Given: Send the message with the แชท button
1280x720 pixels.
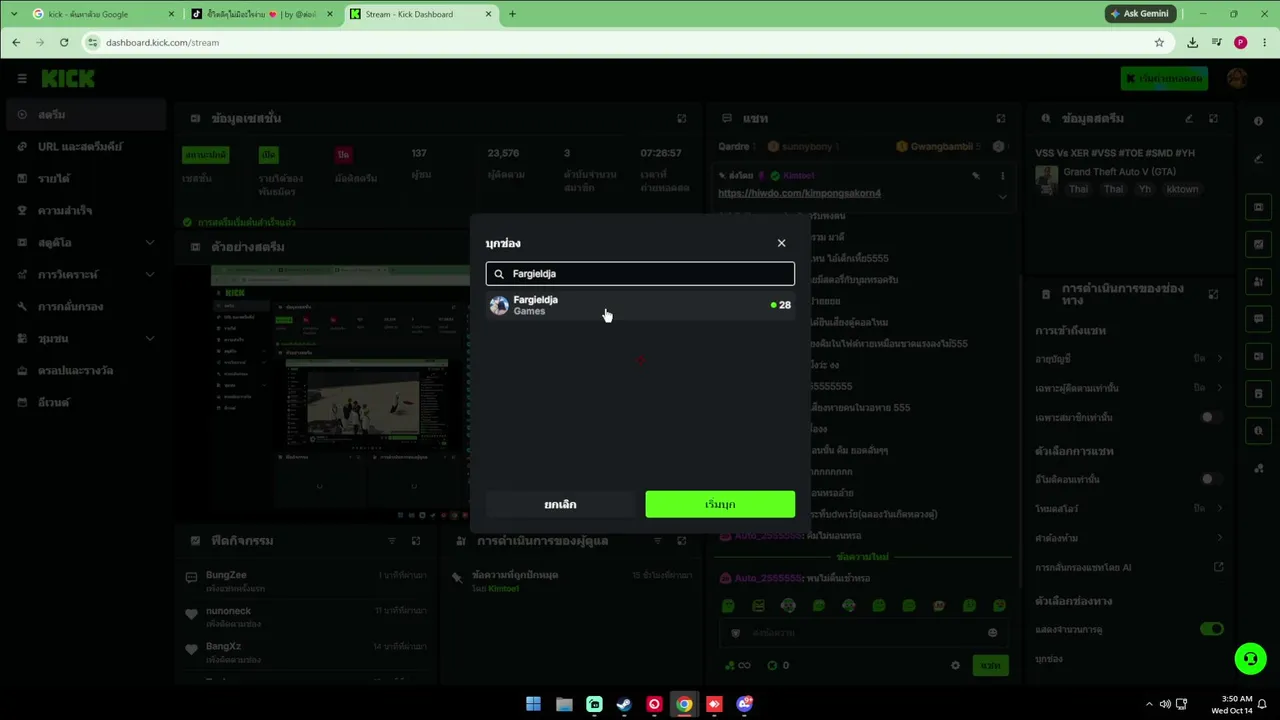Looking at the screenshot, I should 990,665.
